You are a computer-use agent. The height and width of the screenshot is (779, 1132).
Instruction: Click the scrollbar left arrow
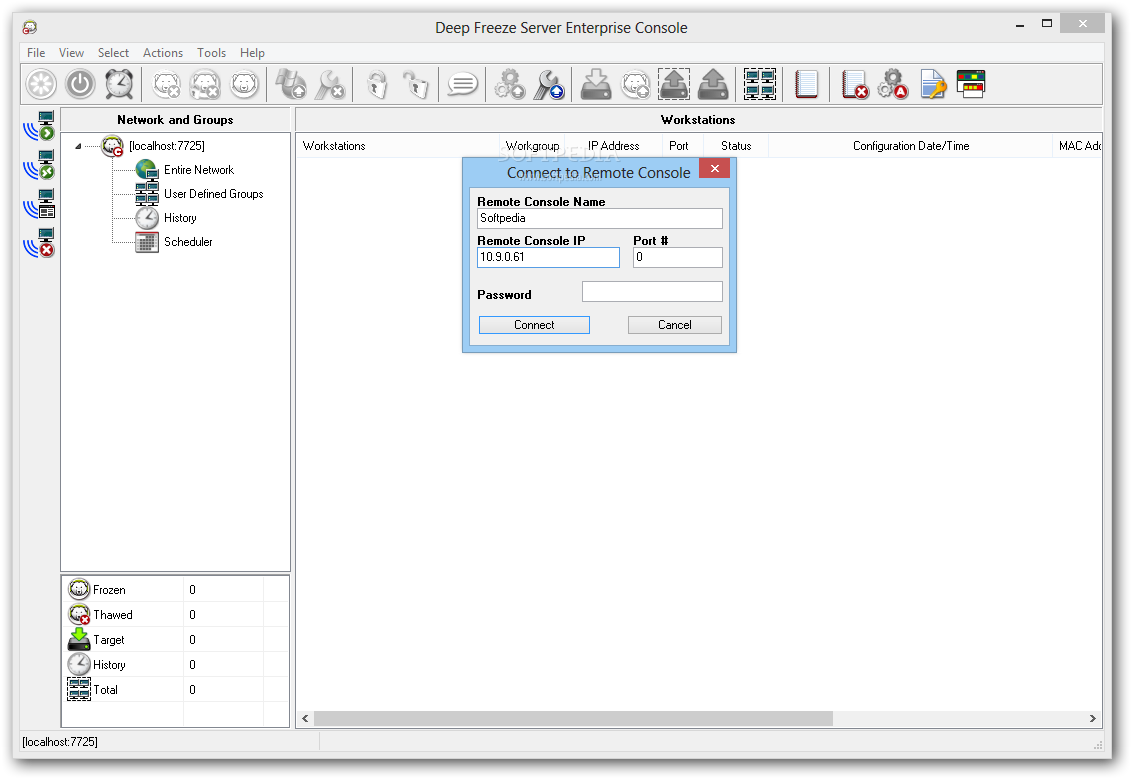pos(305,718)
